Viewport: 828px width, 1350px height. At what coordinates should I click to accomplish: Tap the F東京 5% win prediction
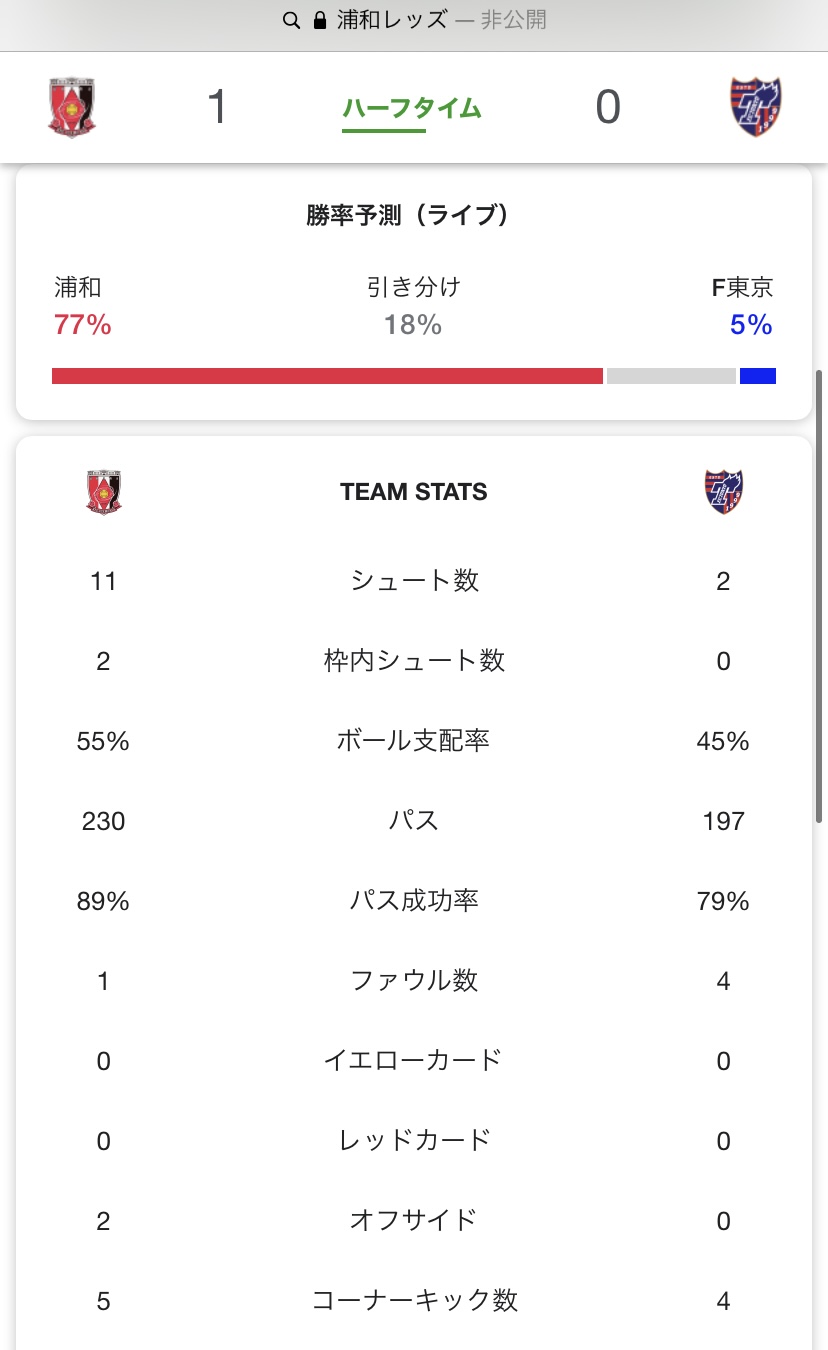tap(743, 307)
